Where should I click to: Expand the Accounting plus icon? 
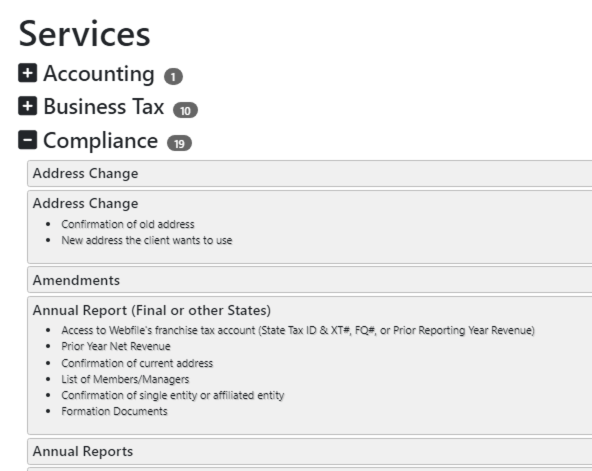pos(28,73)
